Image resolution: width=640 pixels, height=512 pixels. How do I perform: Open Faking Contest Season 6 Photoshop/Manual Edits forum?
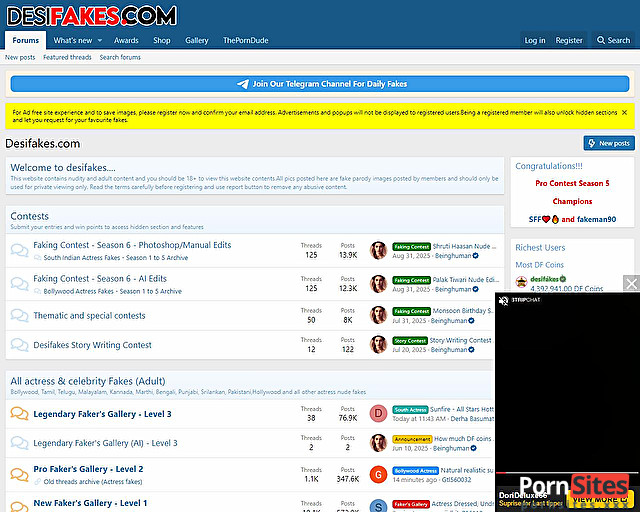(132, 245)
